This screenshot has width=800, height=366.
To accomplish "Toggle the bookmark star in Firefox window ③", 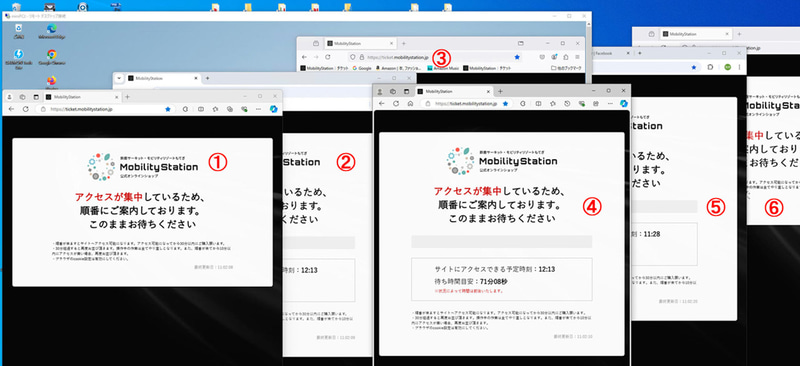I will 517,57.
